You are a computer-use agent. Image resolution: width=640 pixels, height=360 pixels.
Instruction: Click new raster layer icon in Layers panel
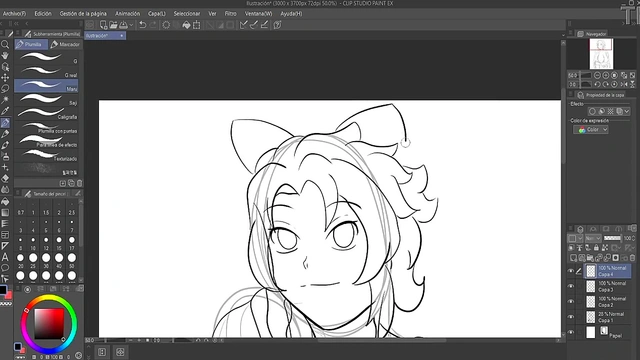pyautogui.click(x=573, y=258)
